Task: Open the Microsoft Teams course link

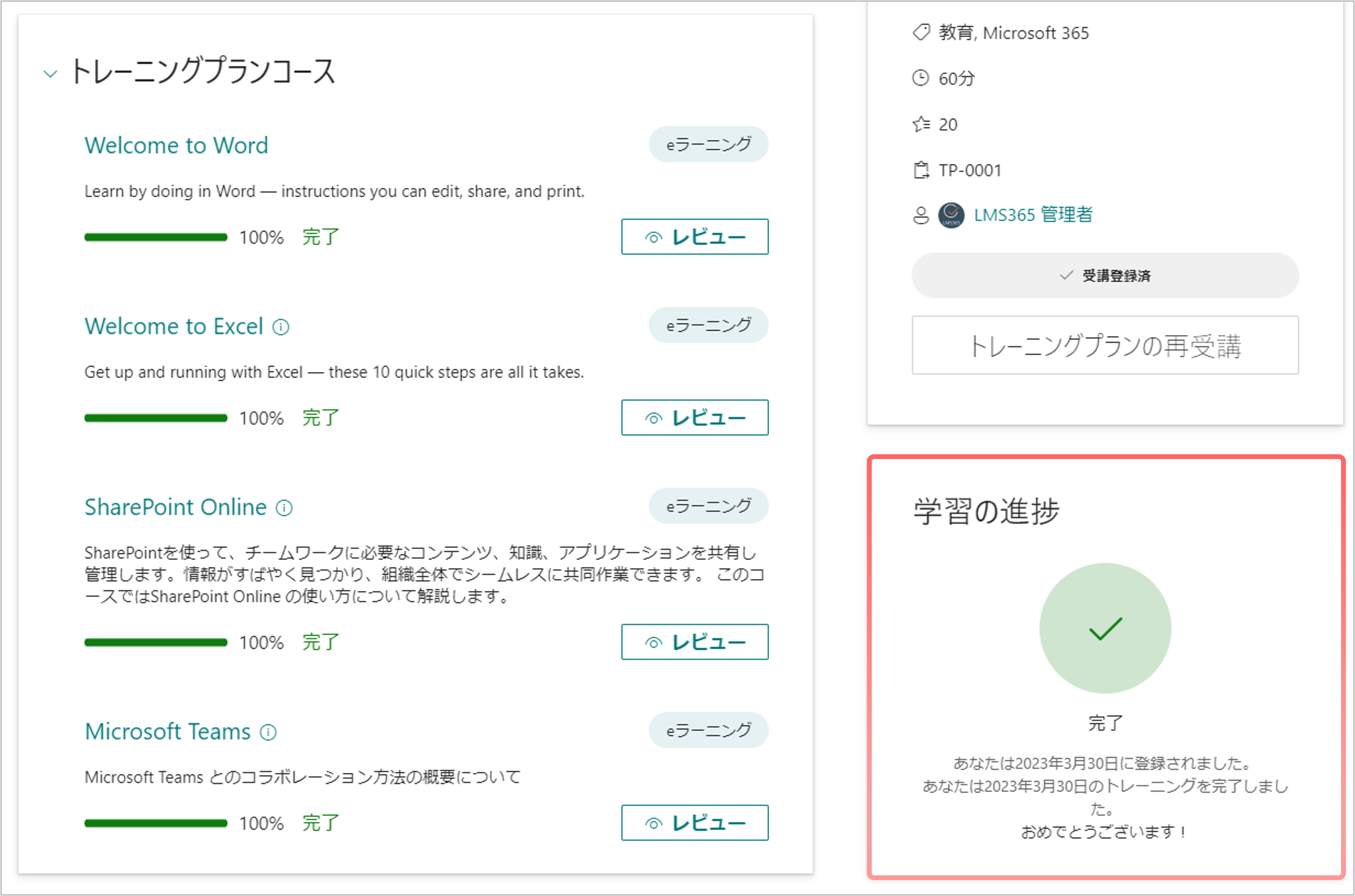Action: click(x=167, y=732)
